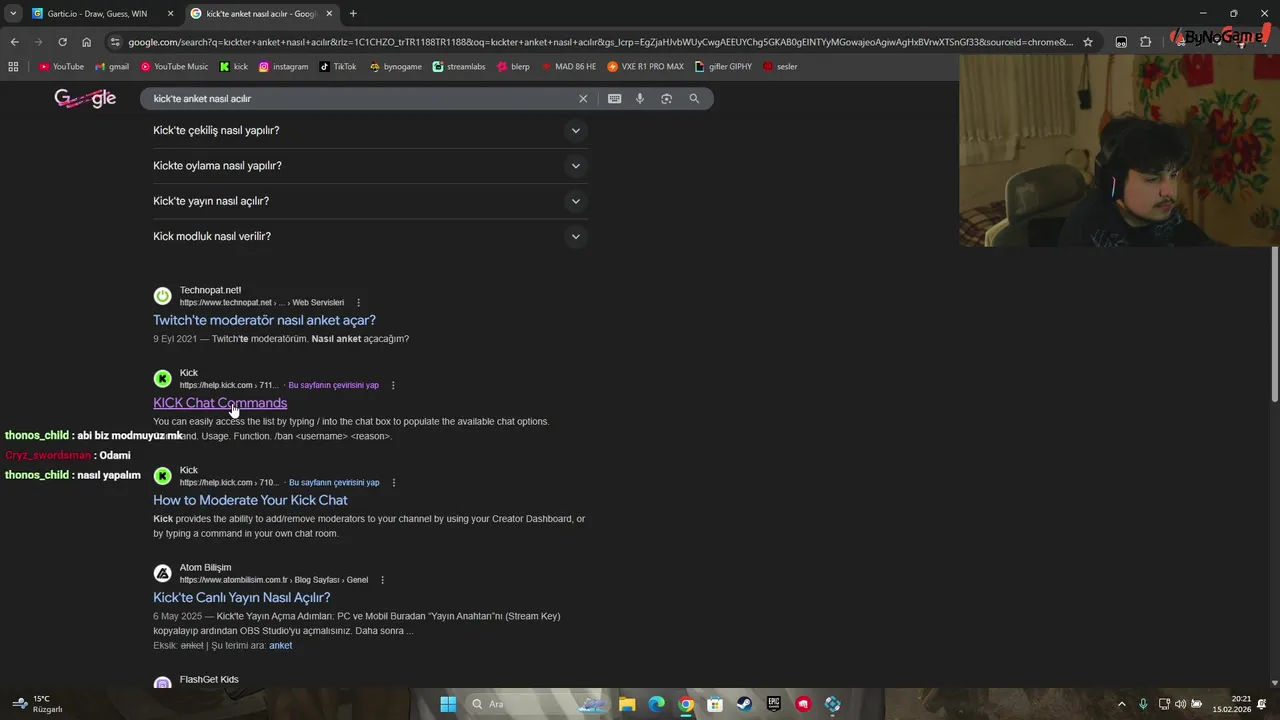Image resolution: width=1280 pixels, height=720 pixels.
Task: Open the on-screen keyboard input tool
Action: (x=614, y=99)
